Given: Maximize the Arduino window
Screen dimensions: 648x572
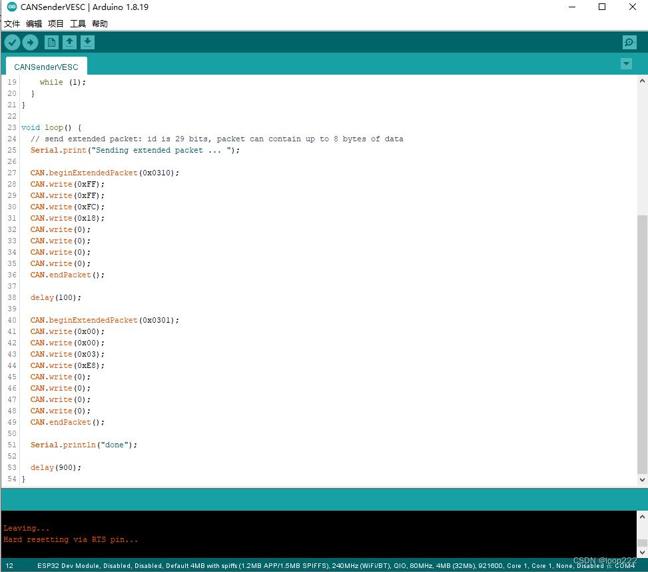Looking at the screenshot, I should [x=602, y=7].
